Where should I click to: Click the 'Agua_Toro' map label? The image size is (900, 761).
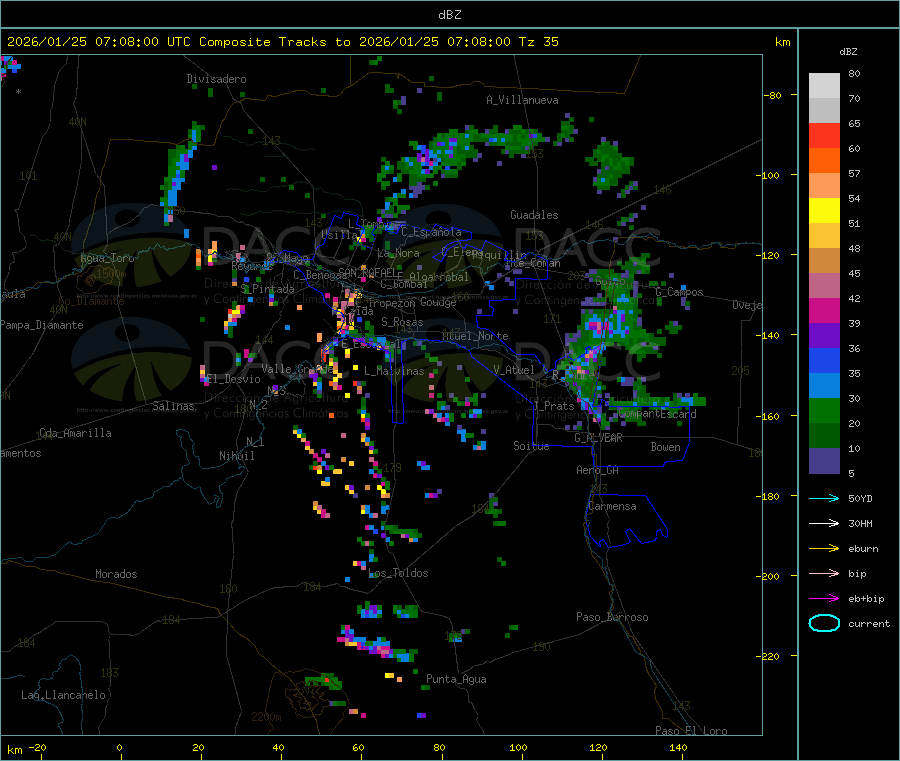[x=107, y=258]
